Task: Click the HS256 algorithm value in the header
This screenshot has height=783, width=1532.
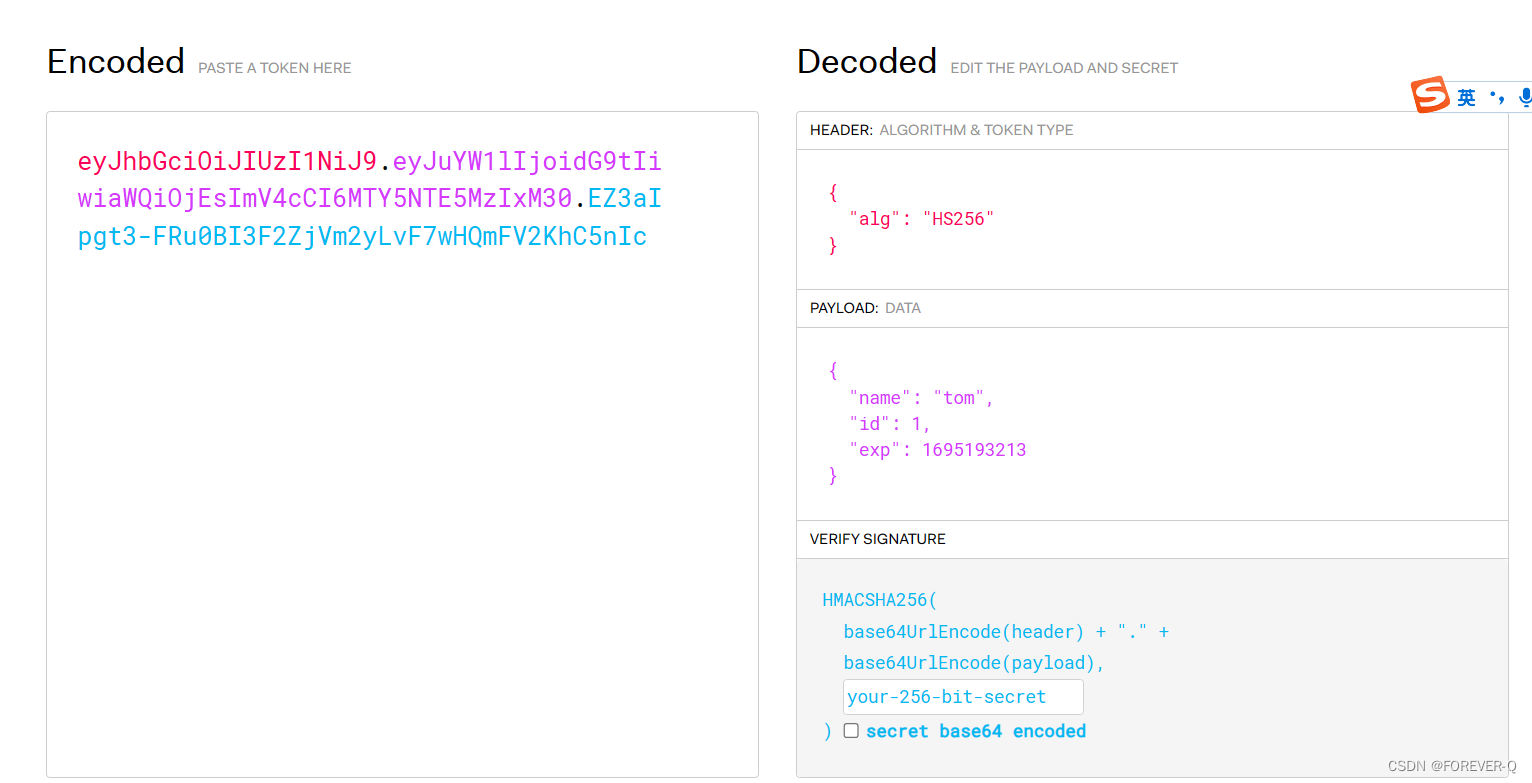Action: coord(957,218)
